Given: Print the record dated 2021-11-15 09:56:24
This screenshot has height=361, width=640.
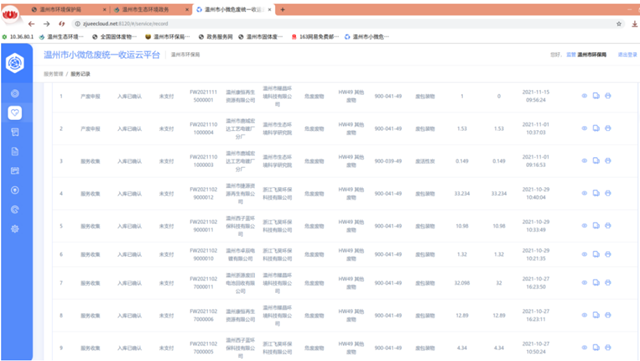Looking at the screenshot, I should point(608,96).
